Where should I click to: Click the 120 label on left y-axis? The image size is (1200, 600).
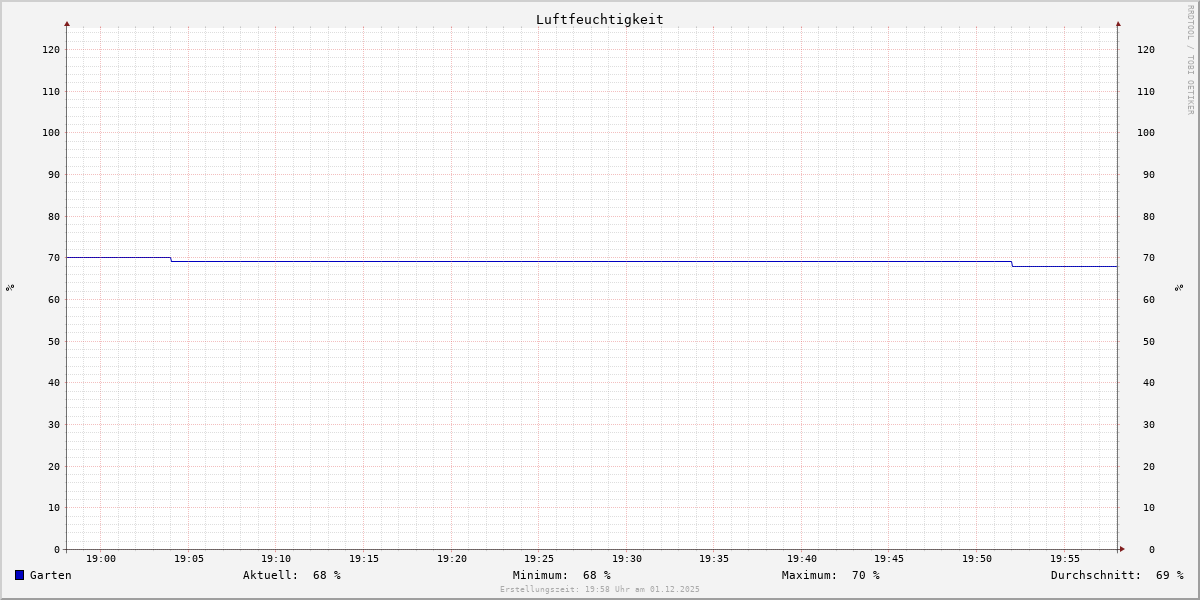coord(51,49)
